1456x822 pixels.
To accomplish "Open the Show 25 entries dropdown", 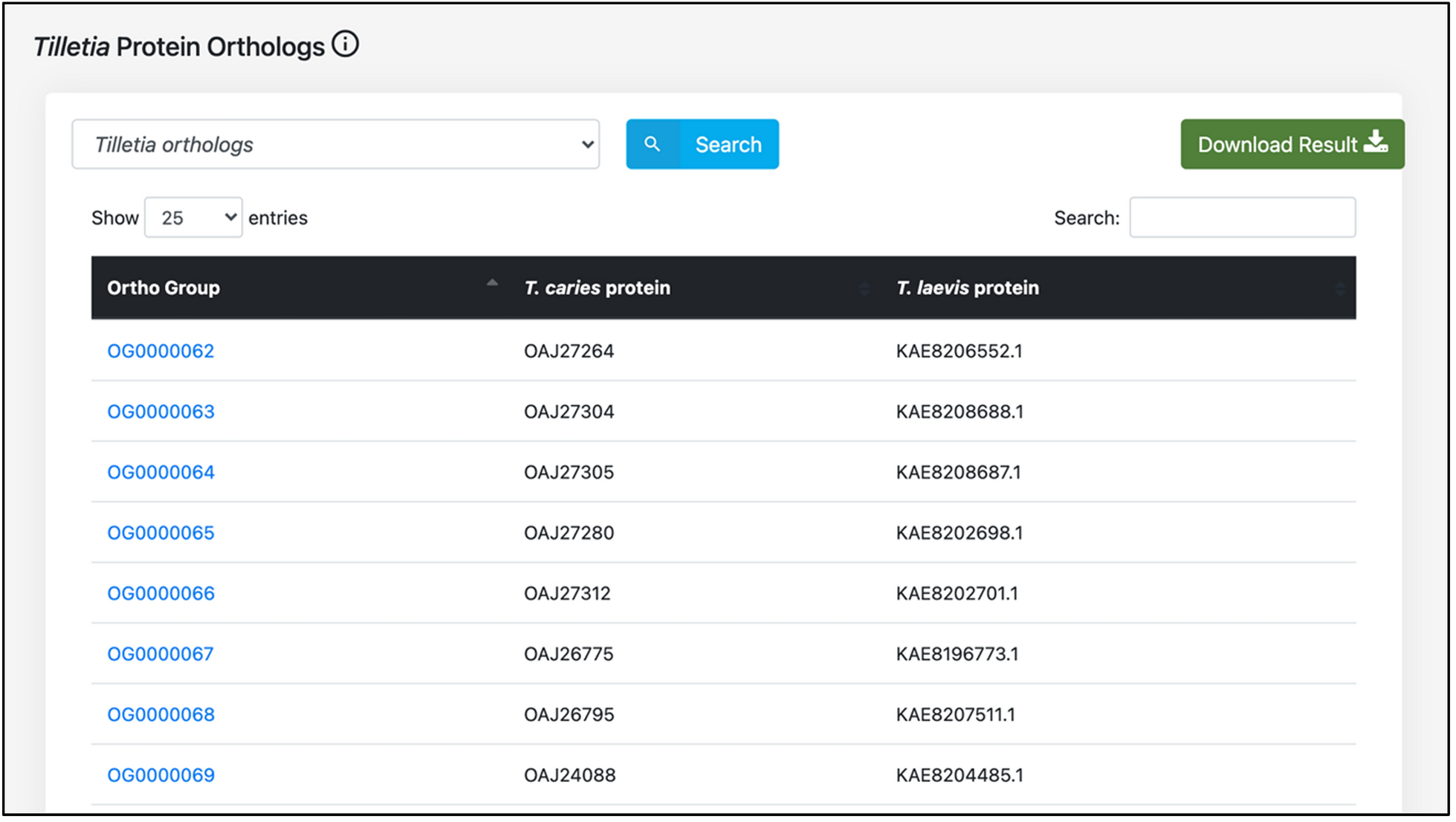I will click(x=193, y=218).
